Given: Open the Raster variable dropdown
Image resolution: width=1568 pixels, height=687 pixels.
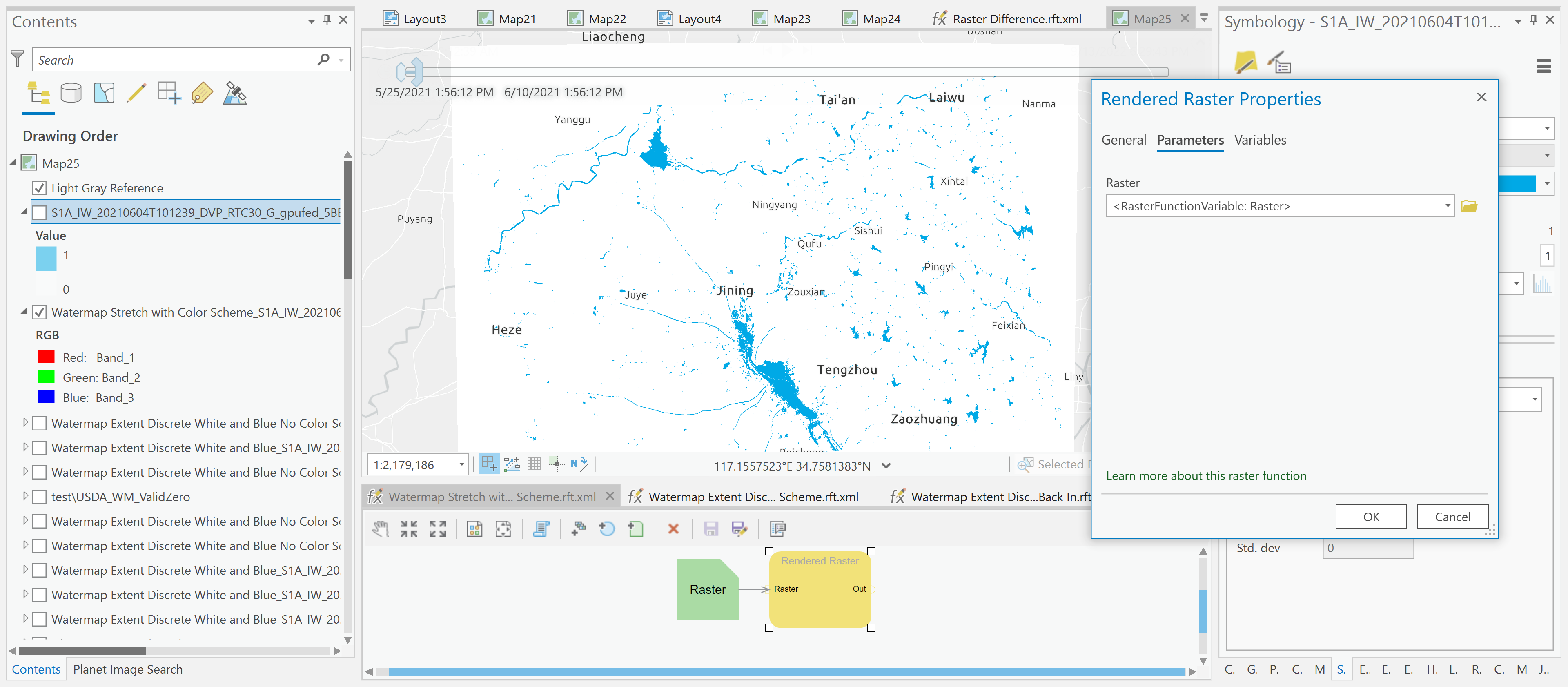Looking at the screenshot, I should click(x=1447, y=206).
